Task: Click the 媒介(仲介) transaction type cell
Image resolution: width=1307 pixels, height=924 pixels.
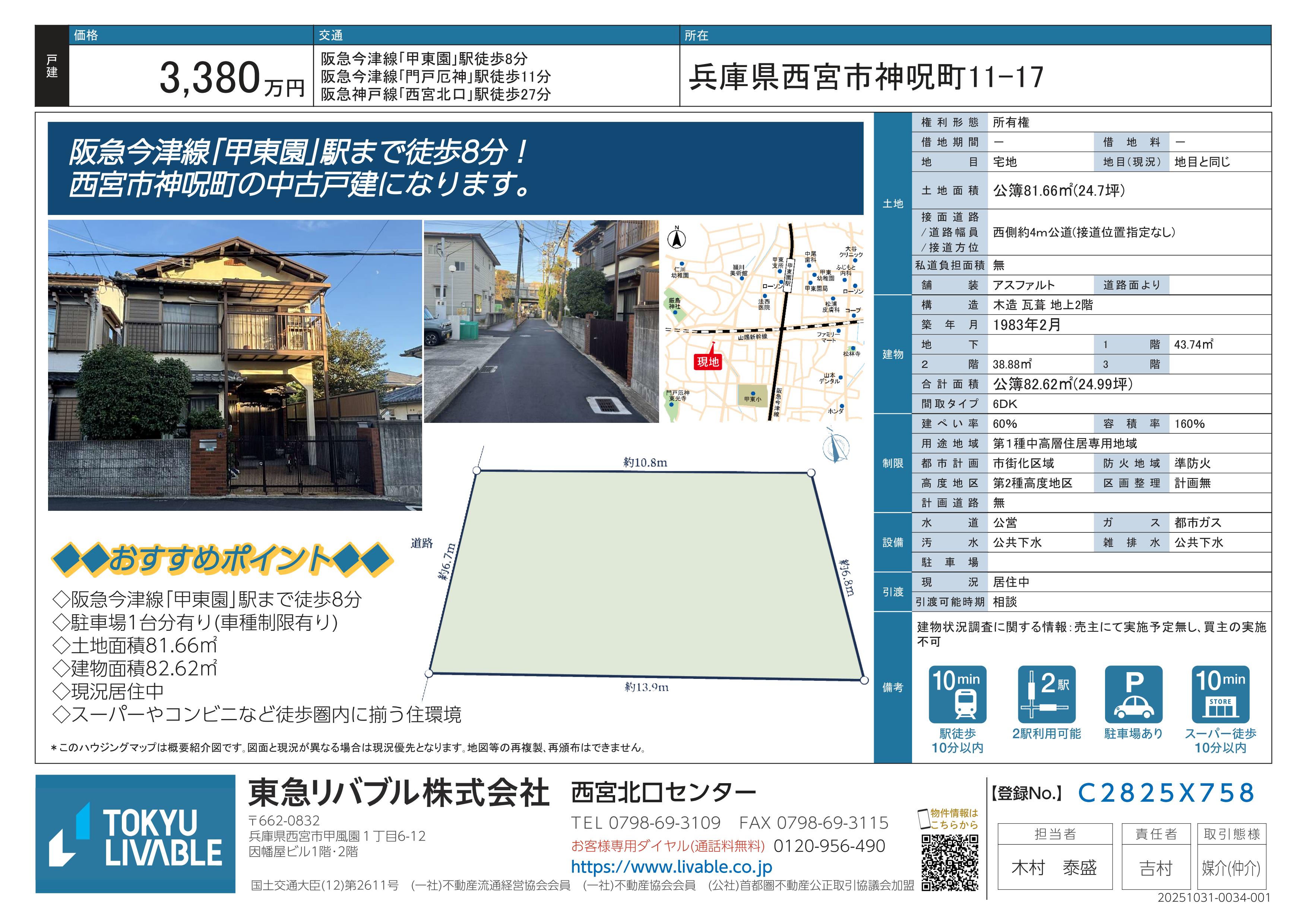Action: (x=1231, y=868)
